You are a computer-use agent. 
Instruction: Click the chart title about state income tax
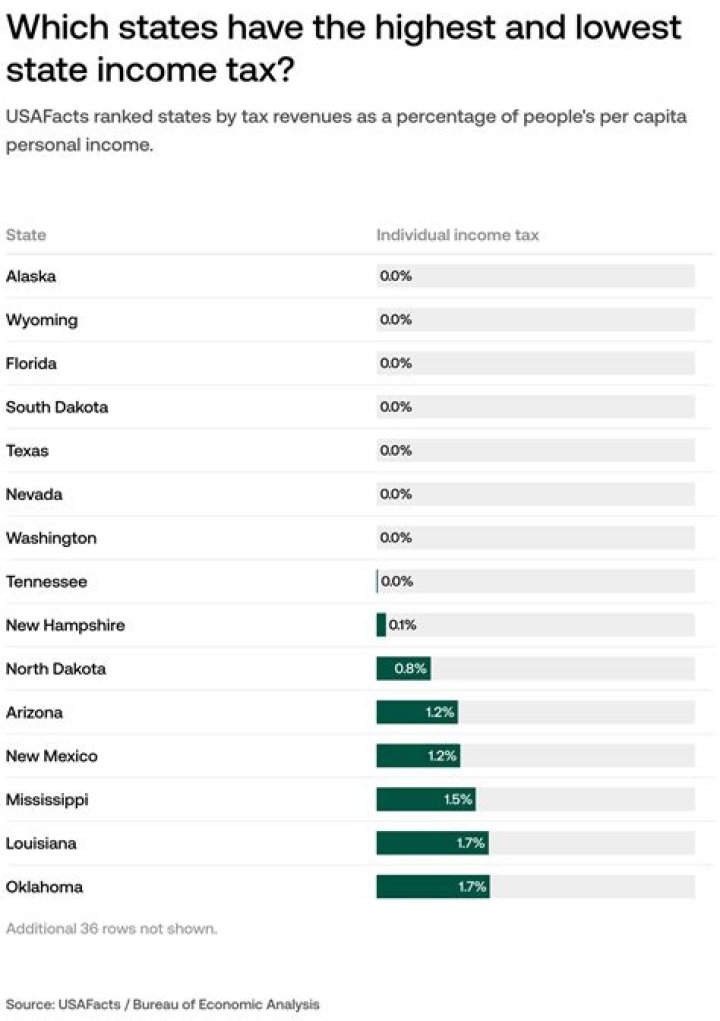(x=343, y=48)
